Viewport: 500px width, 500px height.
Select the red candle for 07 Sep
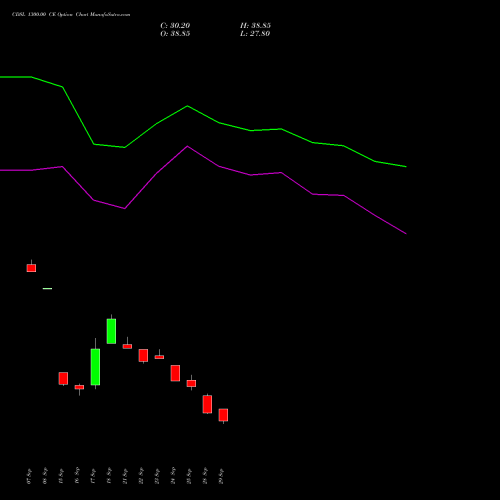tap(31, 268)
